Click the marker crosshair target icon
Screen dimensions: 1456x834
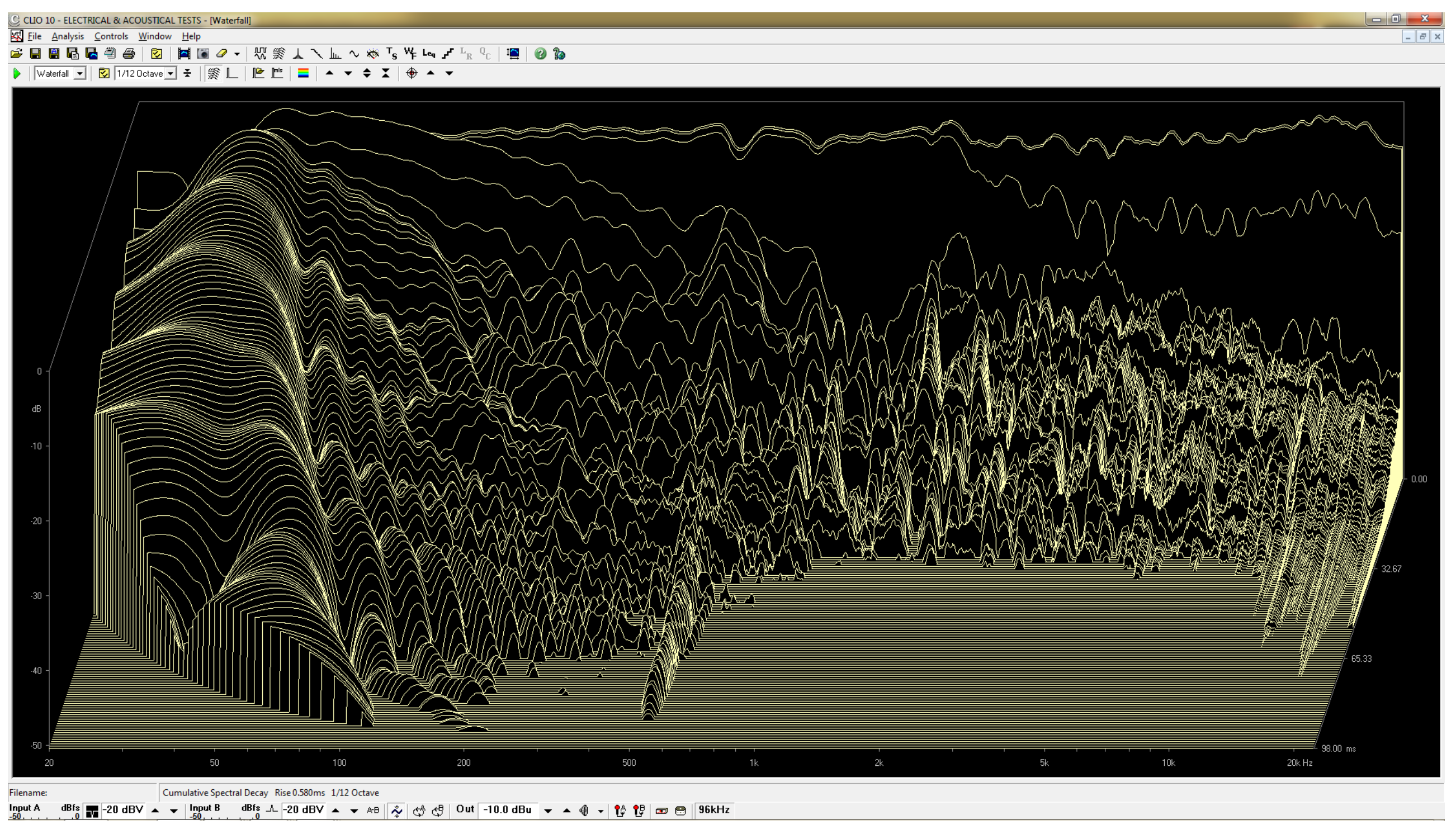pyautogui.click(x=412, y=73)
